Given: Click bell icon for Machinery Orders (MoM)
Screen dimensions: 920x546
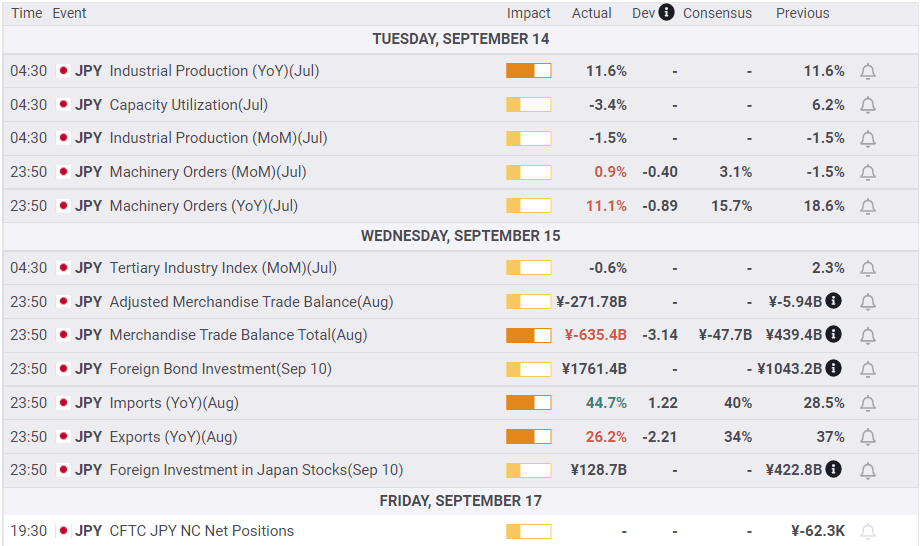Looking at the screenshot, I should click(868, 173).
